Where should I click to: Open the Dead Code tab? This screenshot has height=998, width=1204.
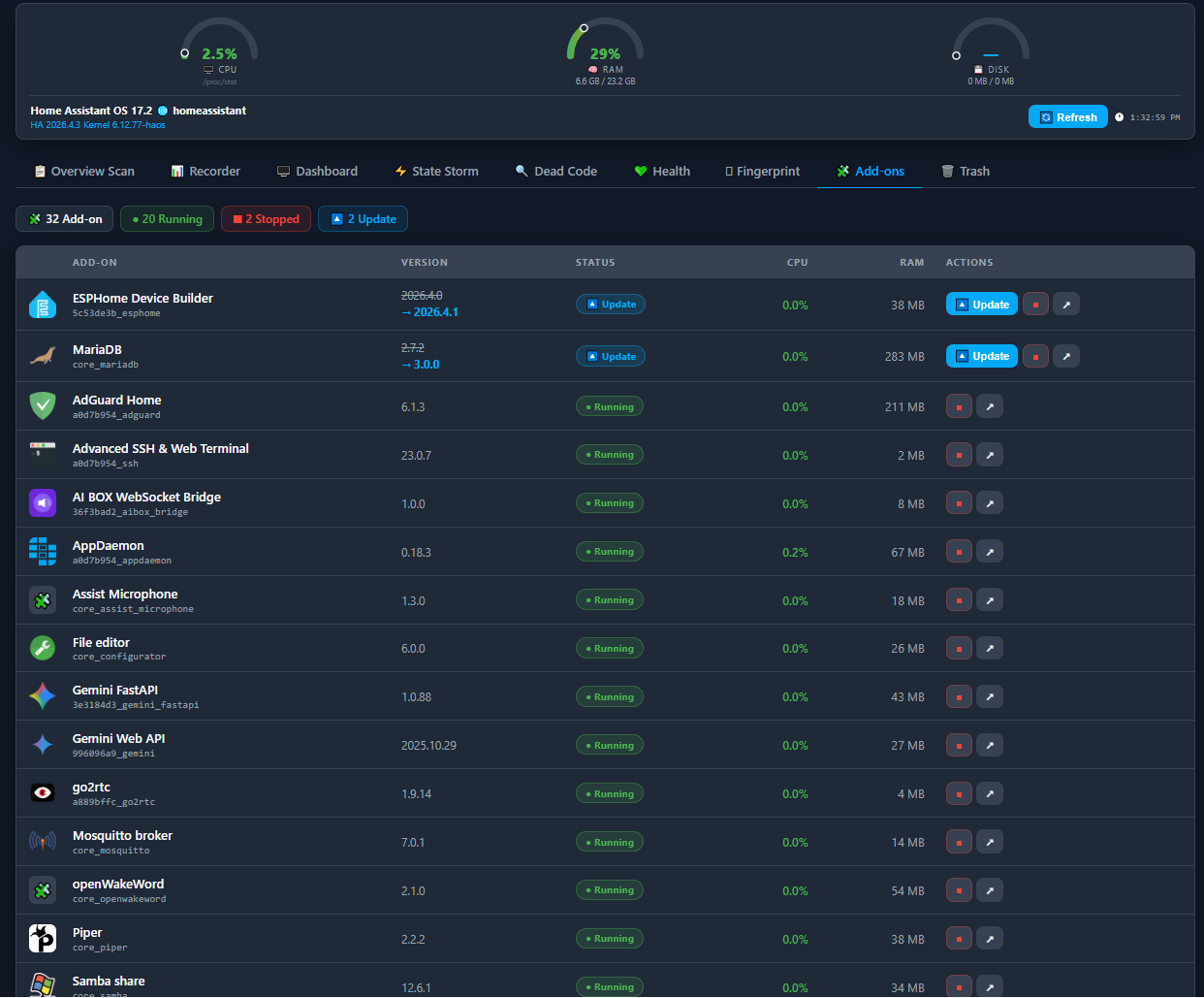click(556, 171)
